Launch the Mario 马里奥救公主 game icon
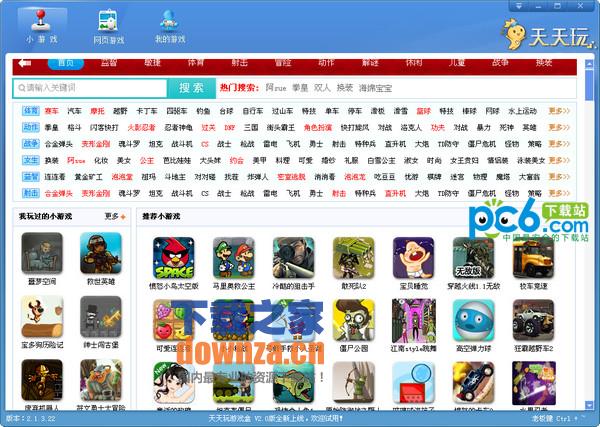 pyautogui.click(x=232, y=258)
